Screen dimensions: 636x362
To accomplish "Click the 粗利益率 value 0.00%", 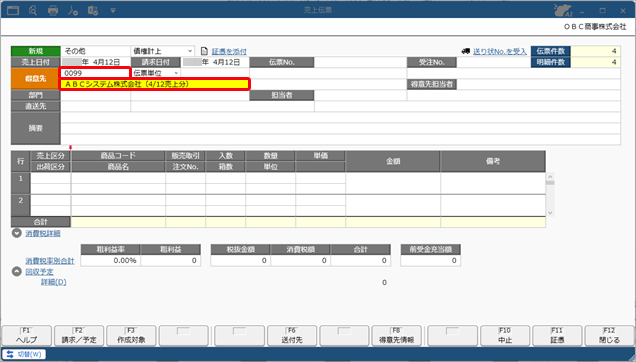I will [x=110, y=261].
